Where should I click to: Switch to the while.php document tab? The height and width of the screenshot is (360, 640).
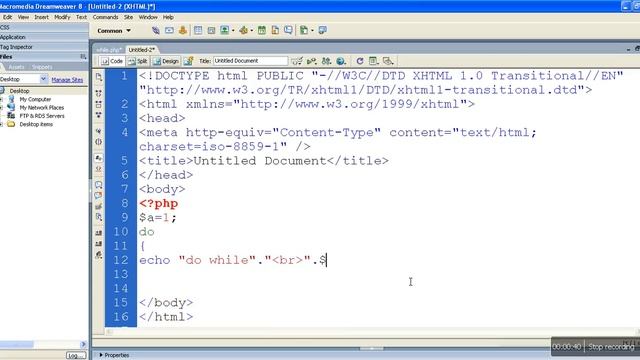(x=109, y=50)
